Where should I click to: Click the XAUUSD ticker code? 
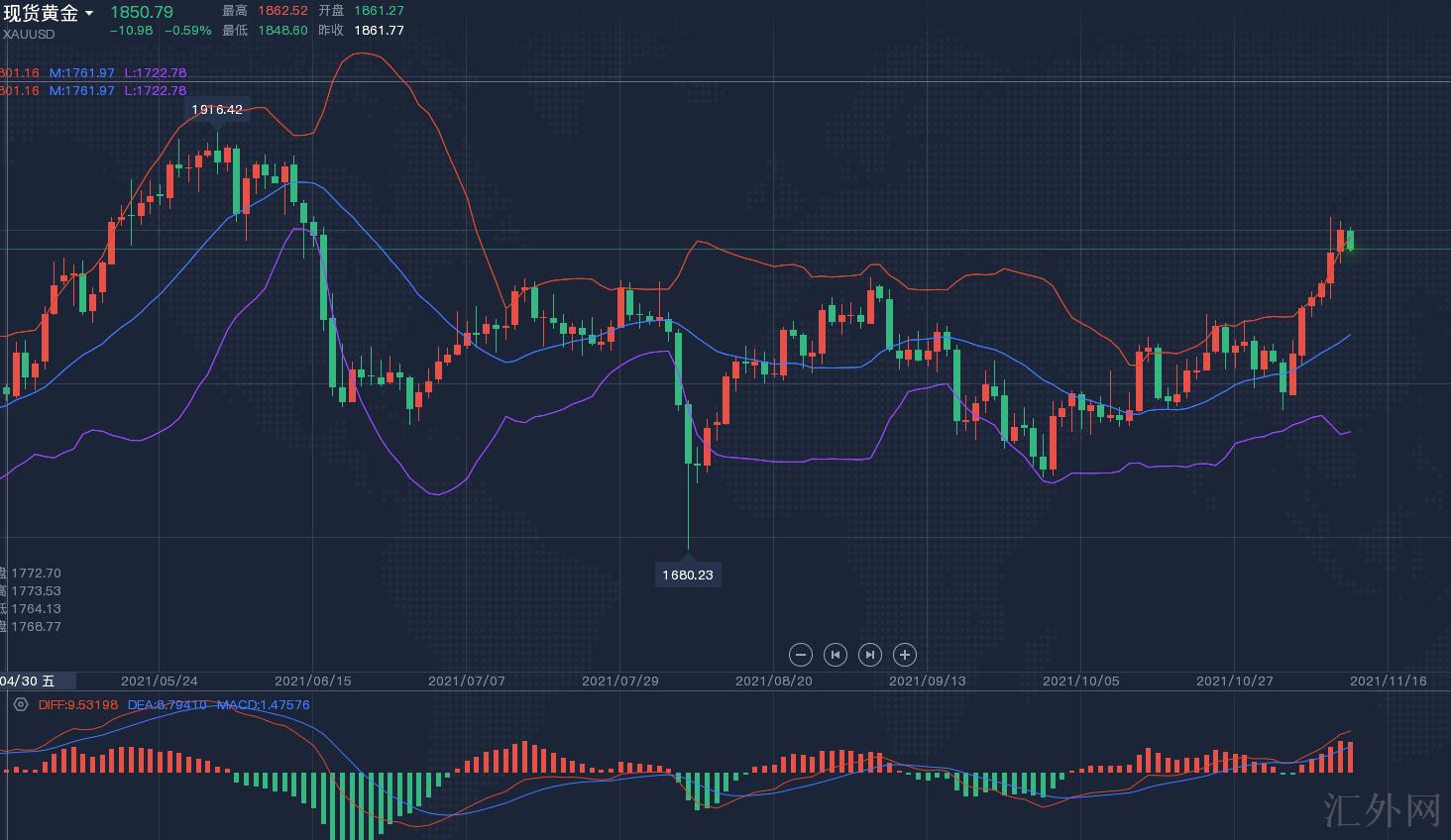pyautogui.click(x=29, y=34)
